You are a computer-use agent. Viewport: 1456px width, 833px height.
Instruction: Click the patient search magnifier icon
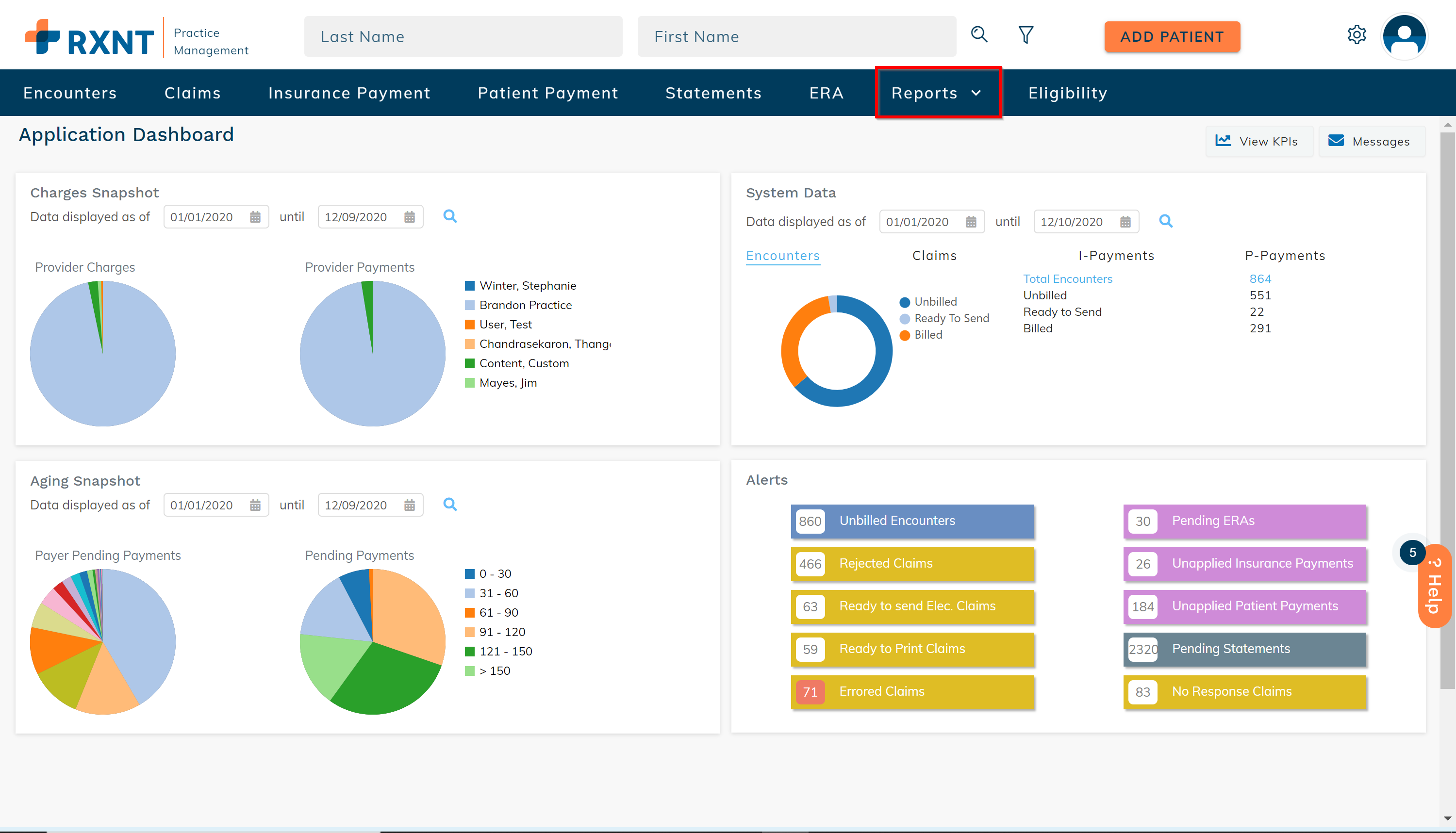click(x=979, y=35)
